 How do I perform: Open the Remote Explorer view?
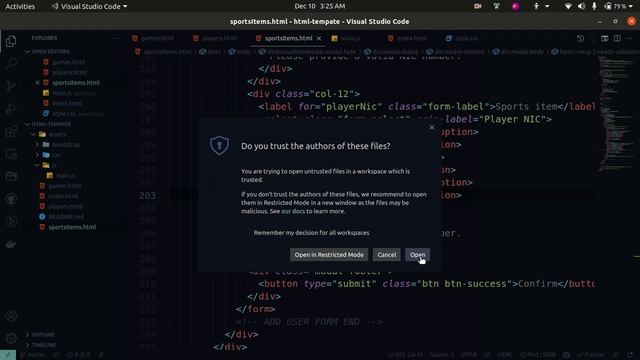tap(11, 154)
